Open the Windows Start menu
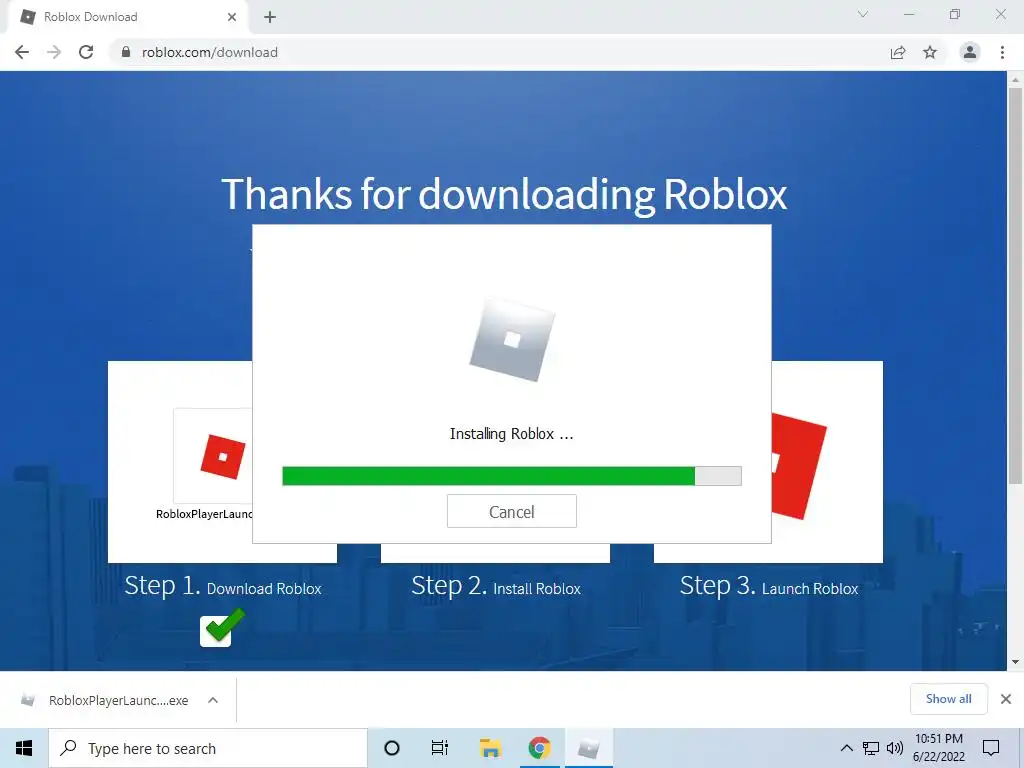 24,748
